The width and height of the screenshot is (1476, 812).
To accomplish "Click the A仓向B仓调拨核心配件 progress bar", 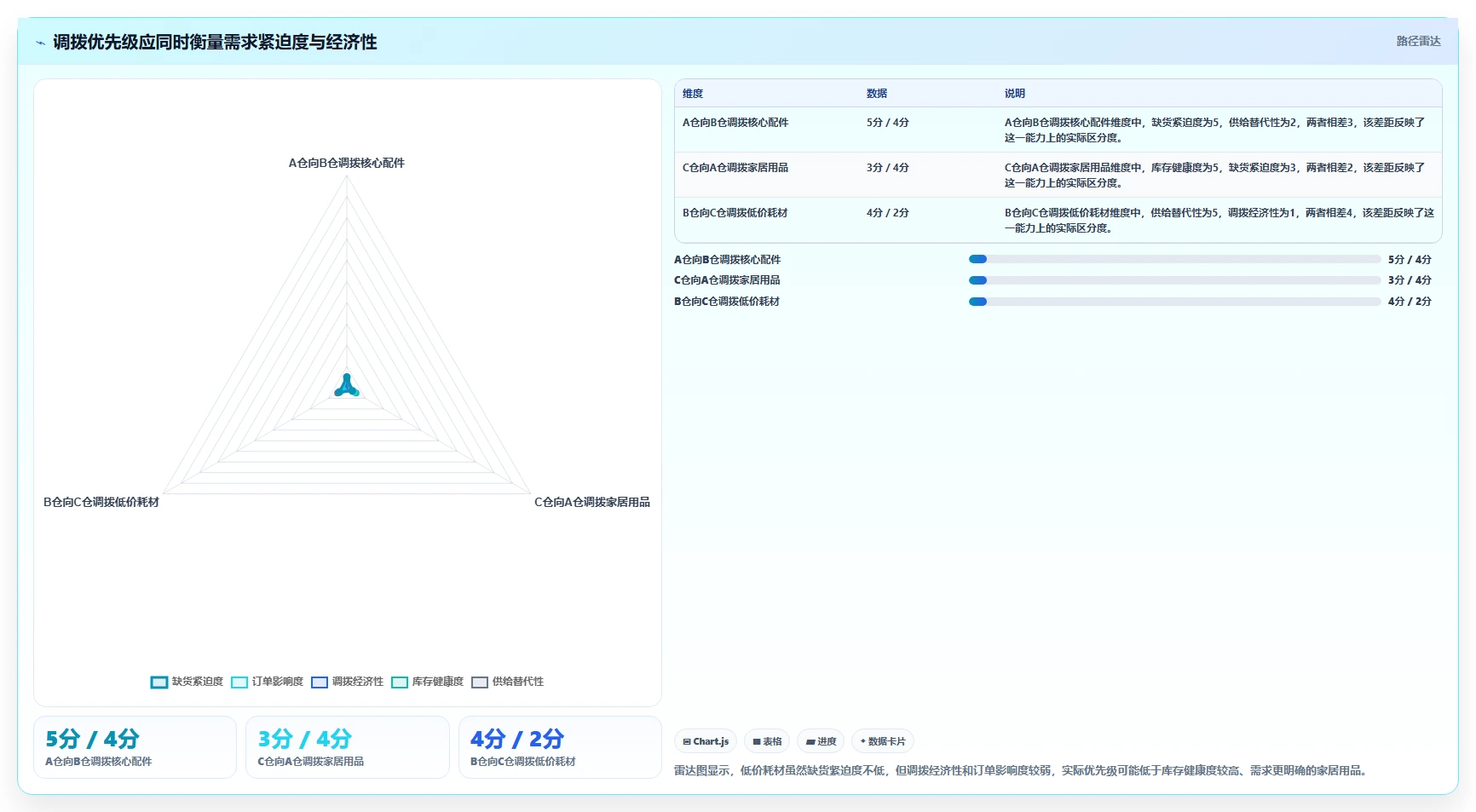I will pyautogui.click(x=1174, y=259).
